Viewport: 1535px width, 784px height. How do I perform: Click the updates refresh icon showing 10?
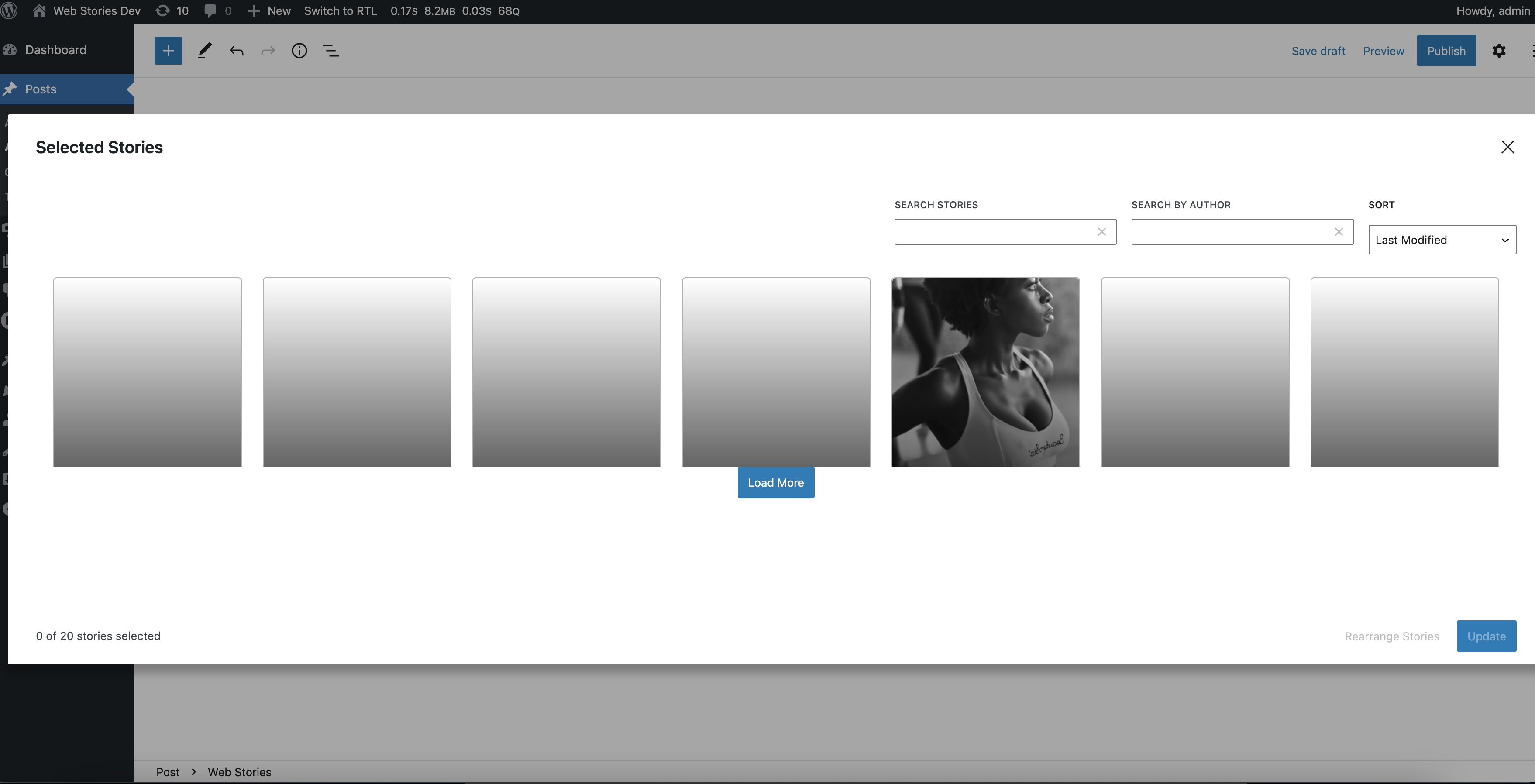click(x=172, y=11)
